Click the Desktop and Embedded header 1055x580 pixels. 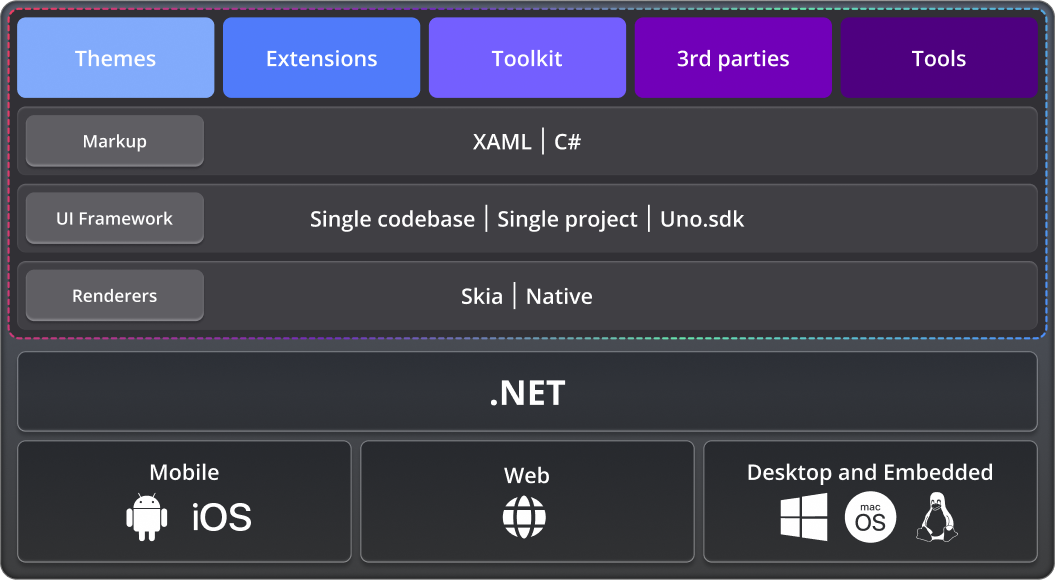[x=870, y=472]
